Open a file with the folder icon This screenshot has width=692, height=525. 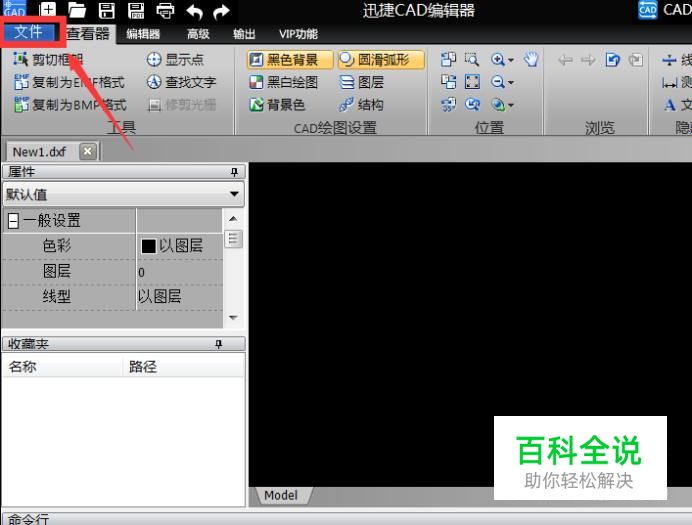point(77,10)
